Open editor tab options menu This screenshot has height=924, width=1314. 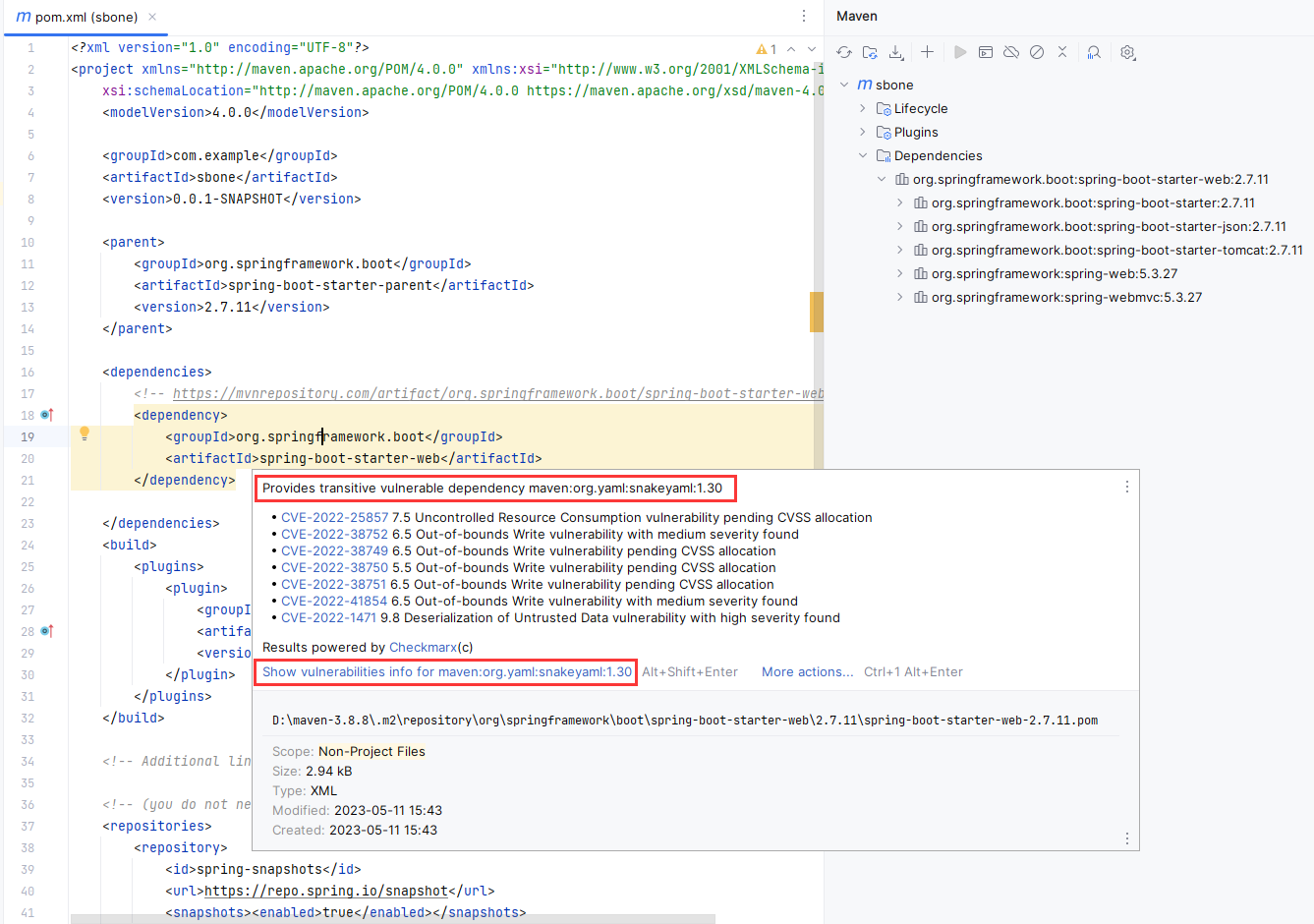pyautogui.click(x=804, y=16)
